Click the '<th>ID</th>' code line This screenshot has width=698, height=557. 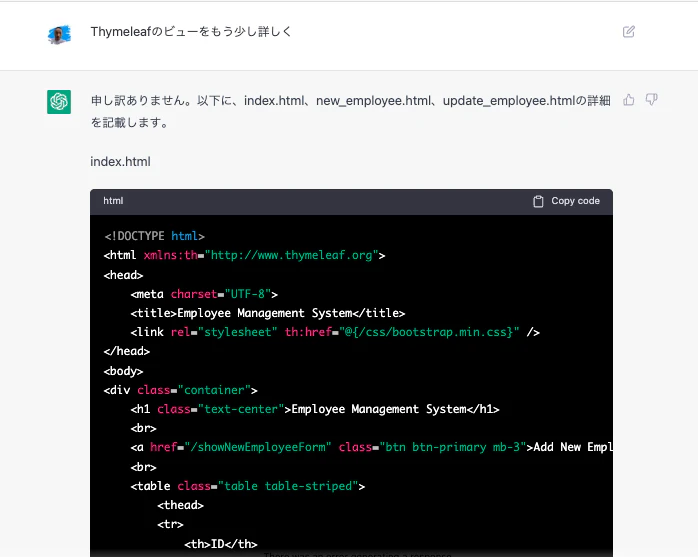tap(221, 544)
